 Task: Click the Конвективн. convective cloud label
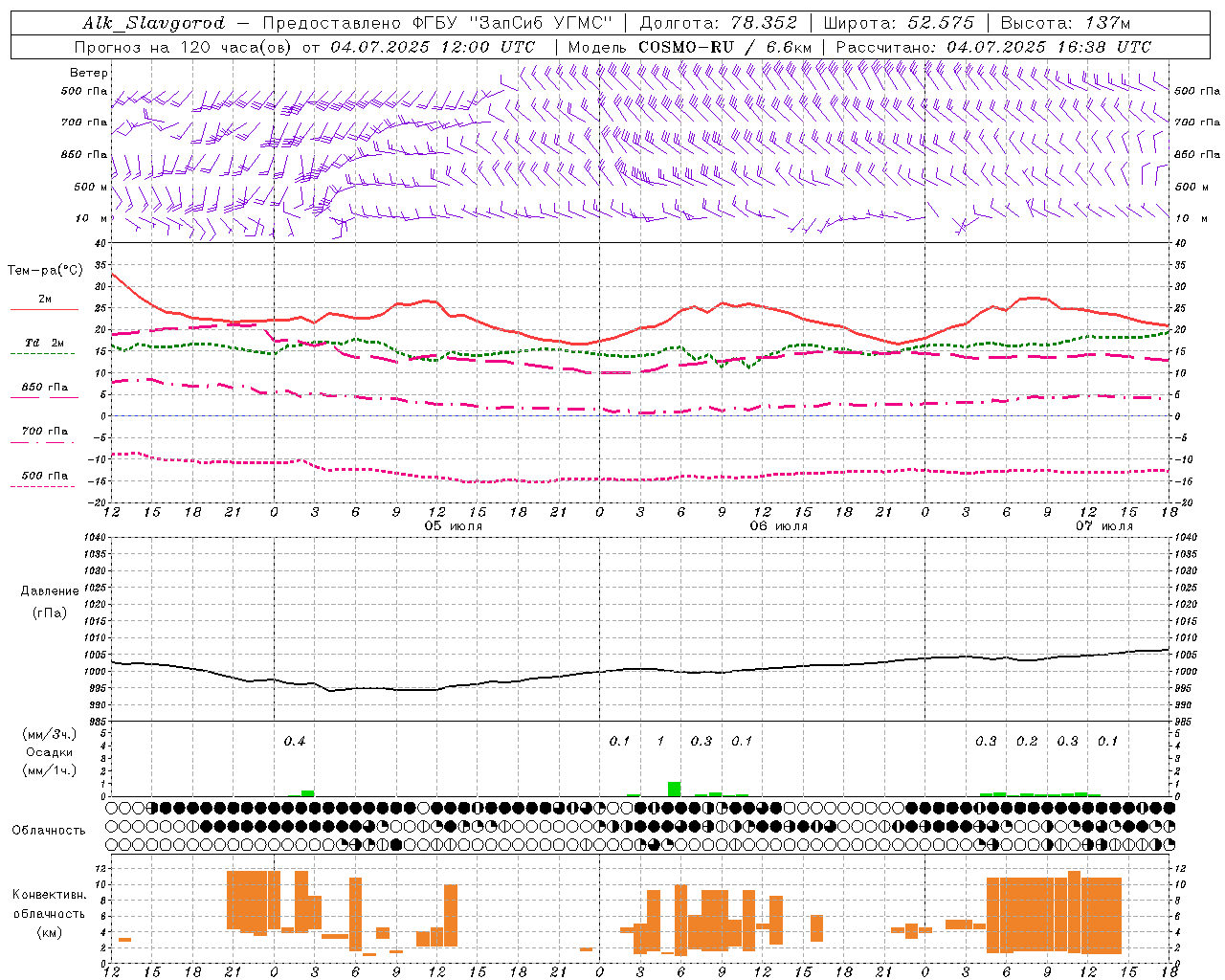[50, 895]
